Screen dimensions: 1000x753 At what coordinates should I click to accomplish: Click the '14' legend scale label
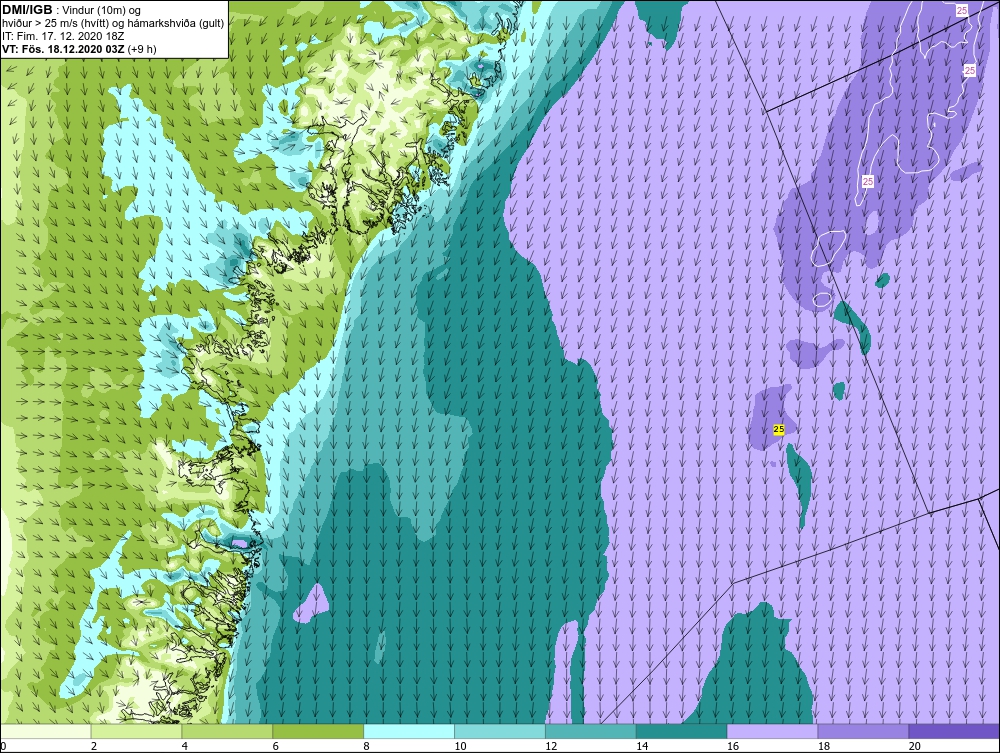[642, 746]
